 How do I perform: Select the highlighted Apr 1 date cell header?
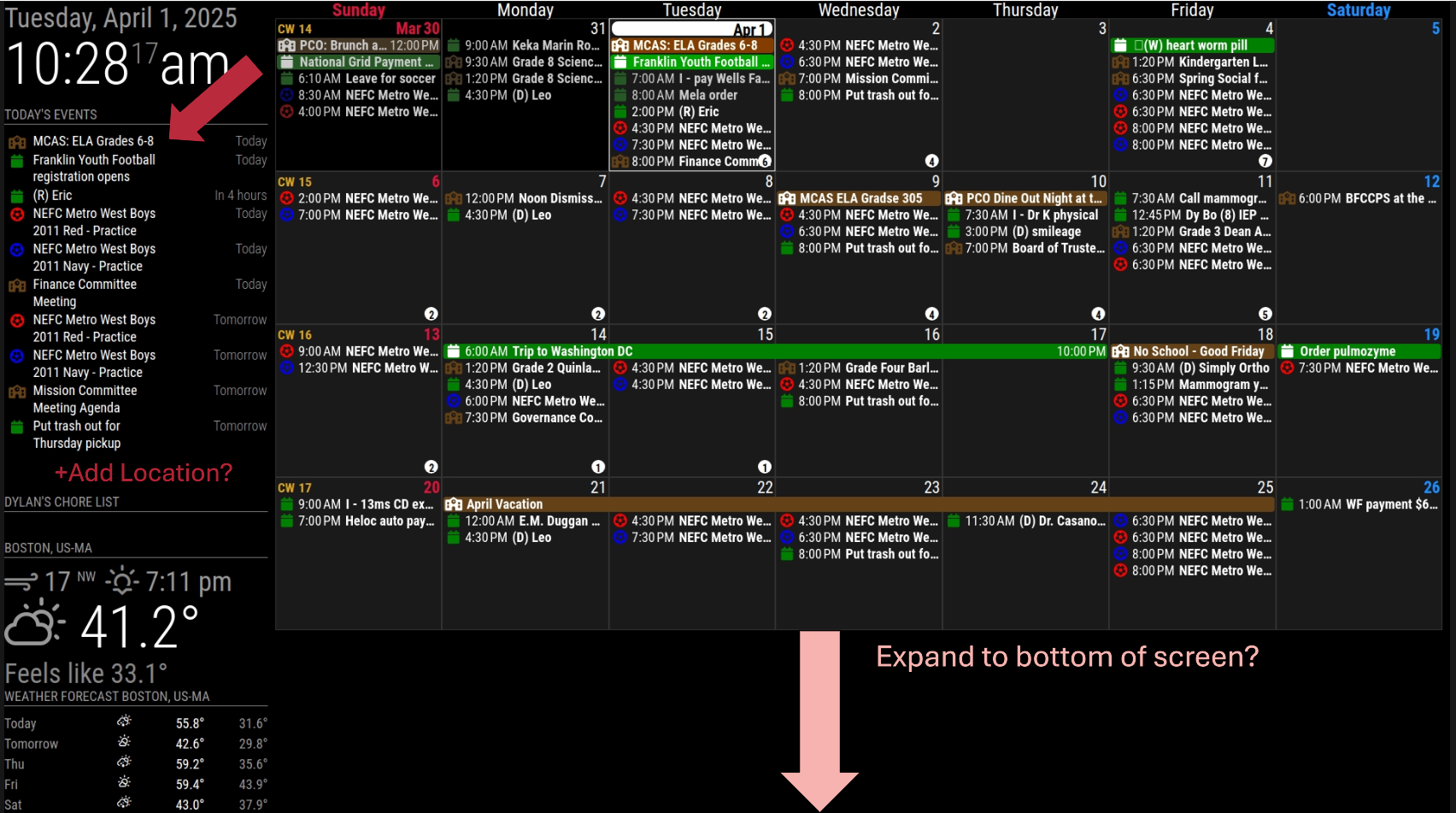(692, 29)
